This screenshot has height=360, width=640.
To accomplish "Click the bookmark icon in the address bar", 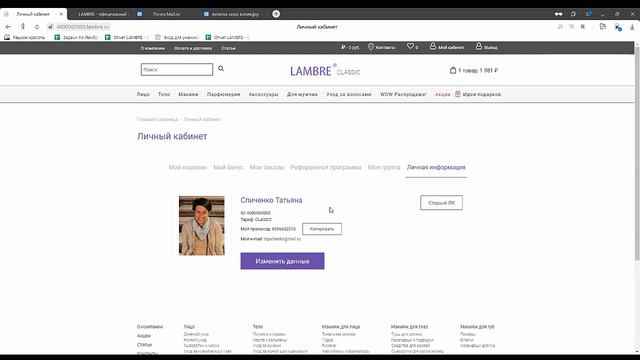I will [x=582, y=27].
